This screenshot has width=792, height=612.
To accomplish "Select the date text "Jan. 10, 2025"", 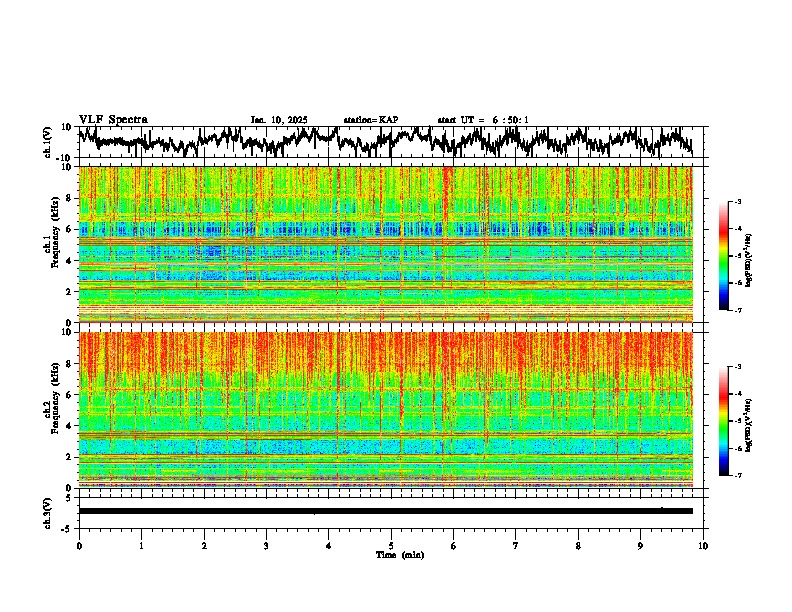I will (x=279, y=120).
